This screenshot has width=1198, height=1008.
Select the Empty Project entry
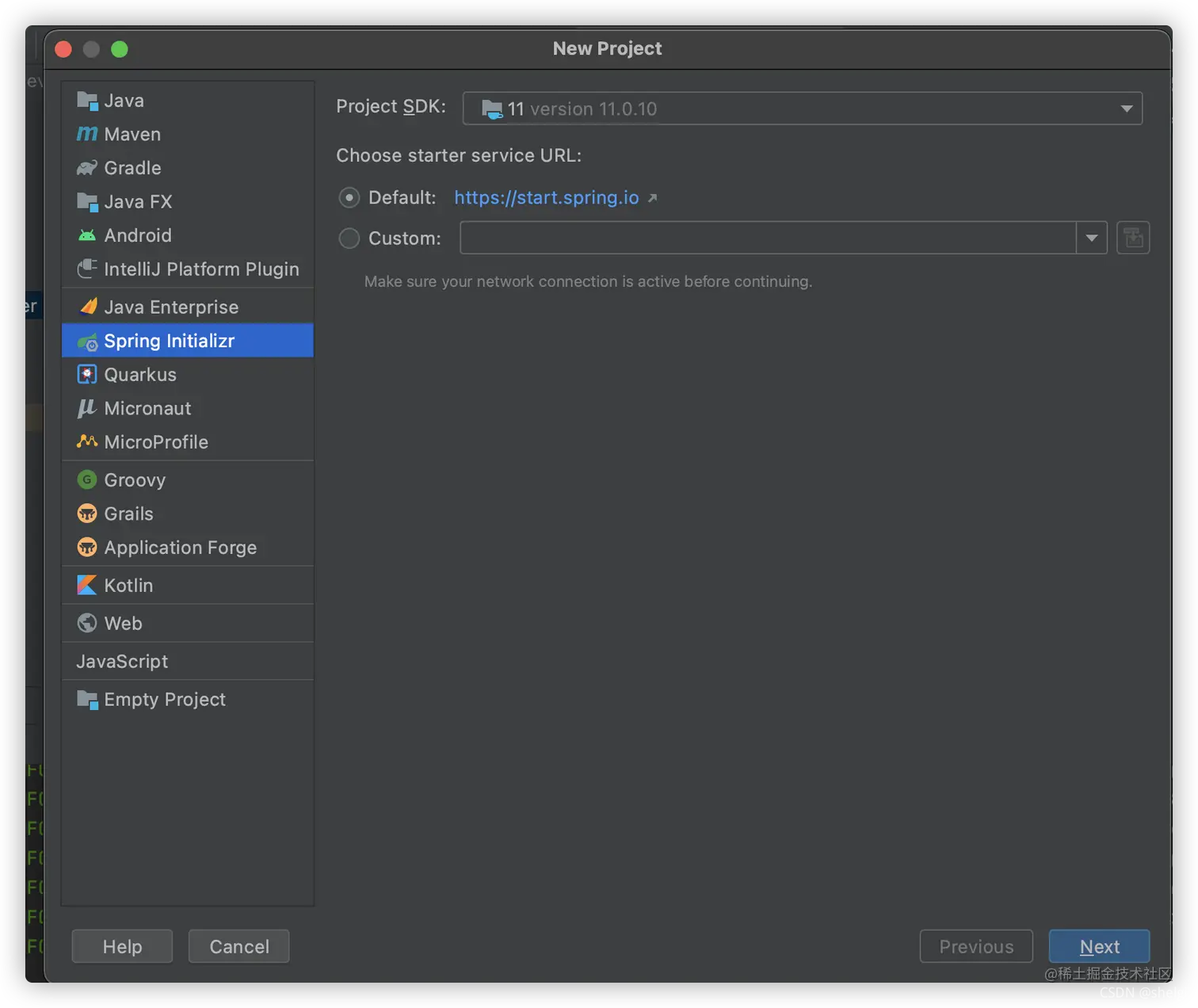188,699
